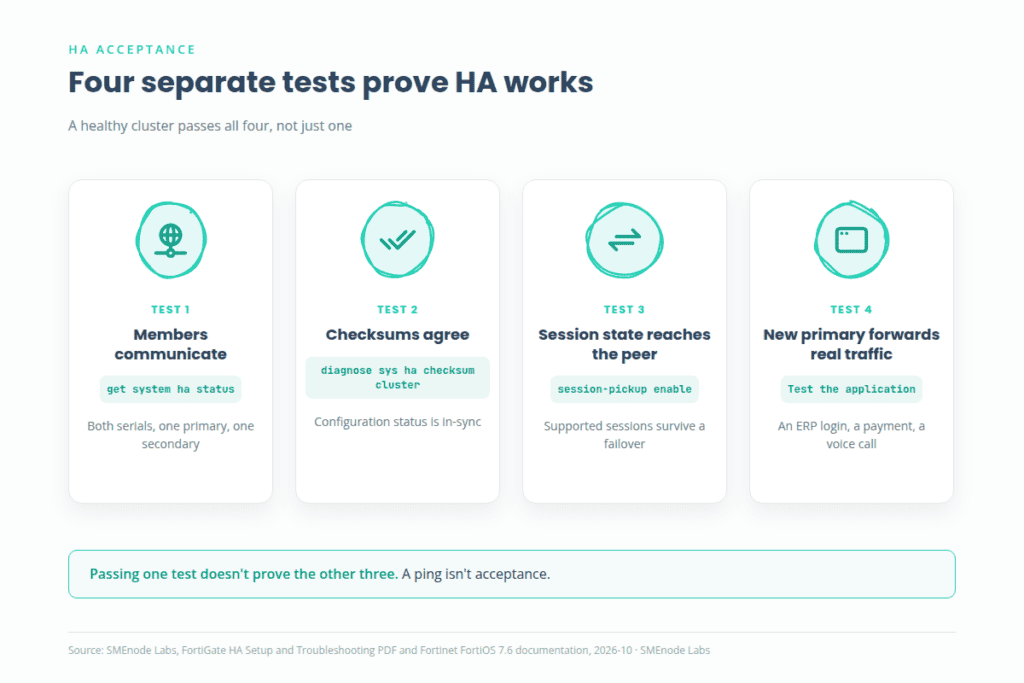
Task: Click the source citation footer line
Action: click(x=389, y=650)
